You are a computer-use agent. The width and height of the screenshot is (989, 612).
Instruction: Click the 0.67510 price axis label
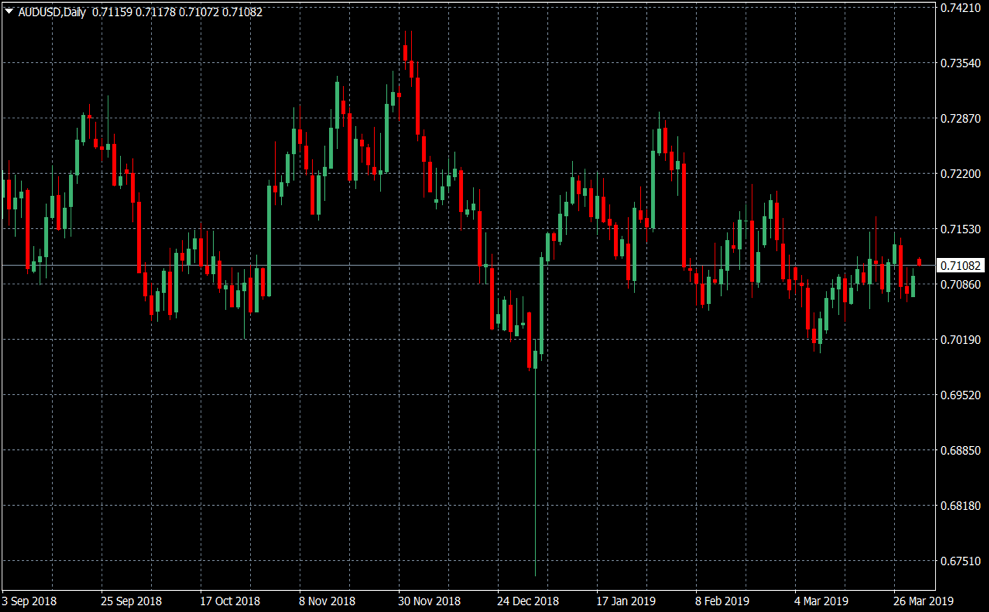961,561
